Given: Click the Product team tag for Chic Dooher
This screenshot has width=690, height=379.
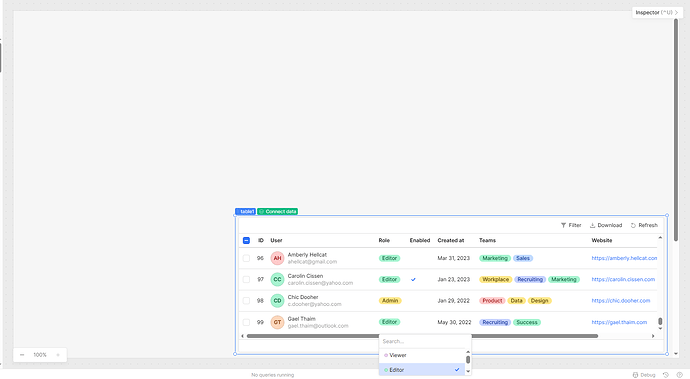Looking at the screenshot, I should (x=492, y=301).
